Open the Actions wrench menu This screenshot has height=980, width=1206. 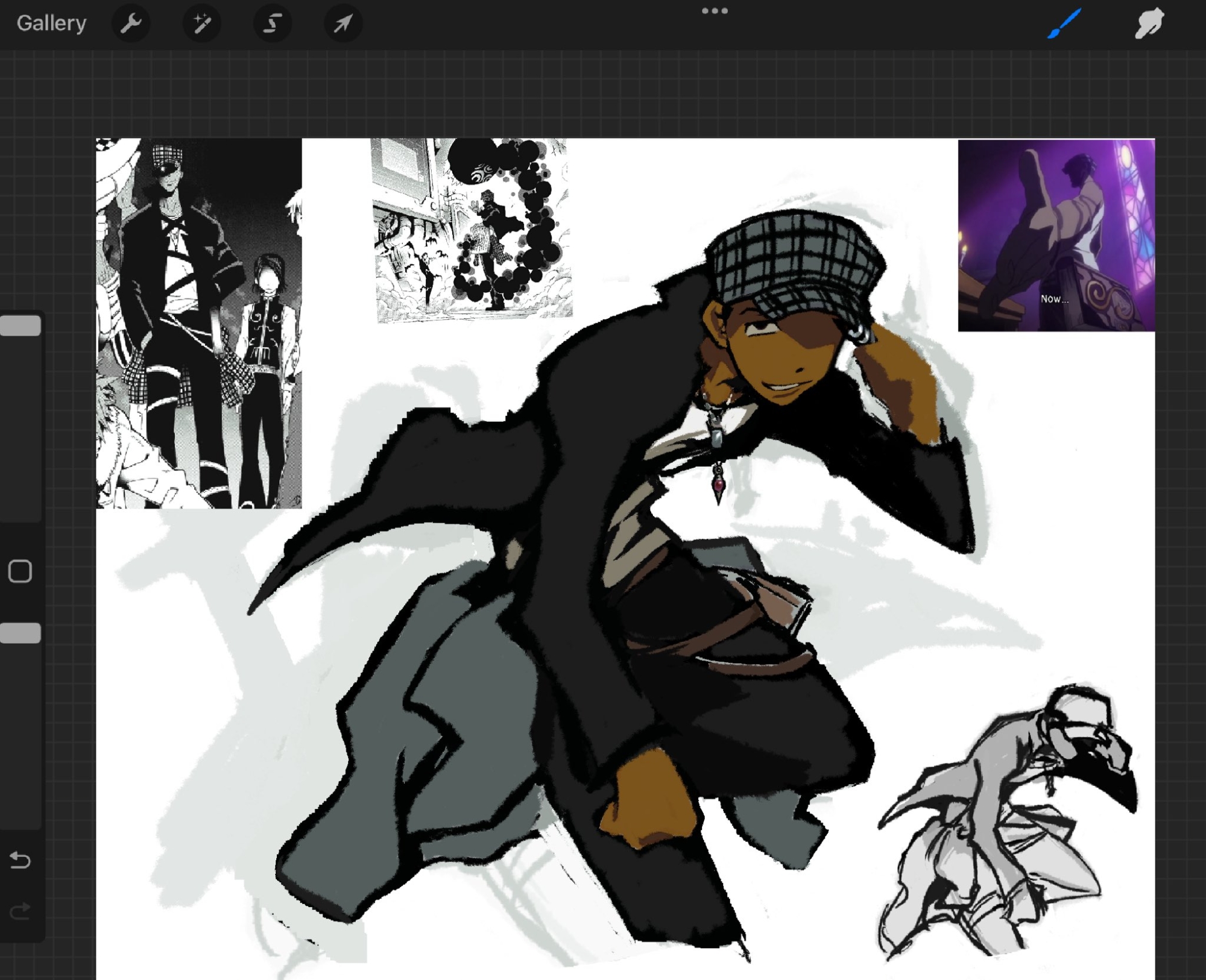(x=131, y=24)
